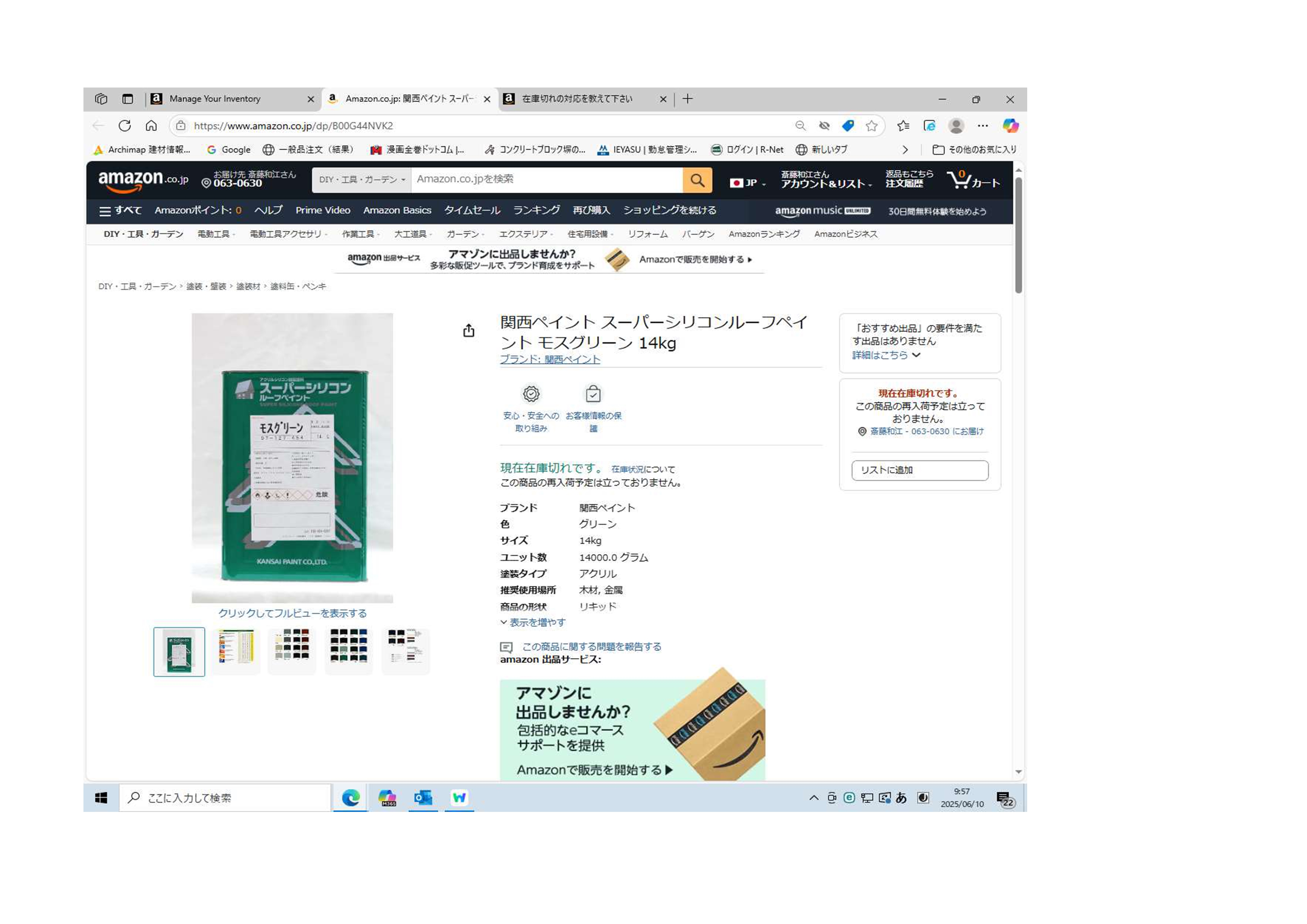Toggle the Japanese IME あ indicator
This screenshot has width=1307, height=924.
pos(901,798)
